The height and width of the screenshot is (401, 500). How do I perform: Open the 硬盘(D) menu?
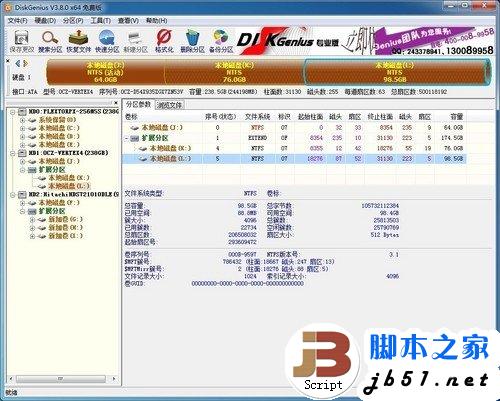coord(45,21)
